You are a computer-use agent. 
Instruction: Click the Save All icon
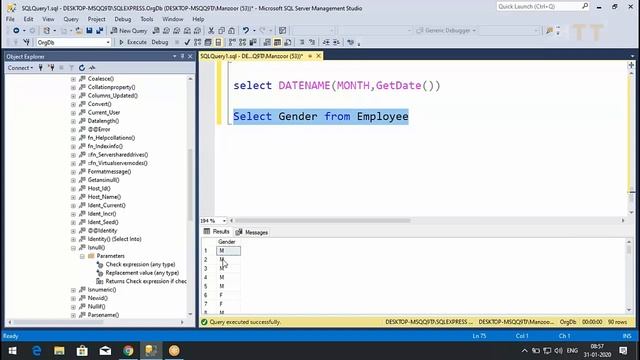100,31
